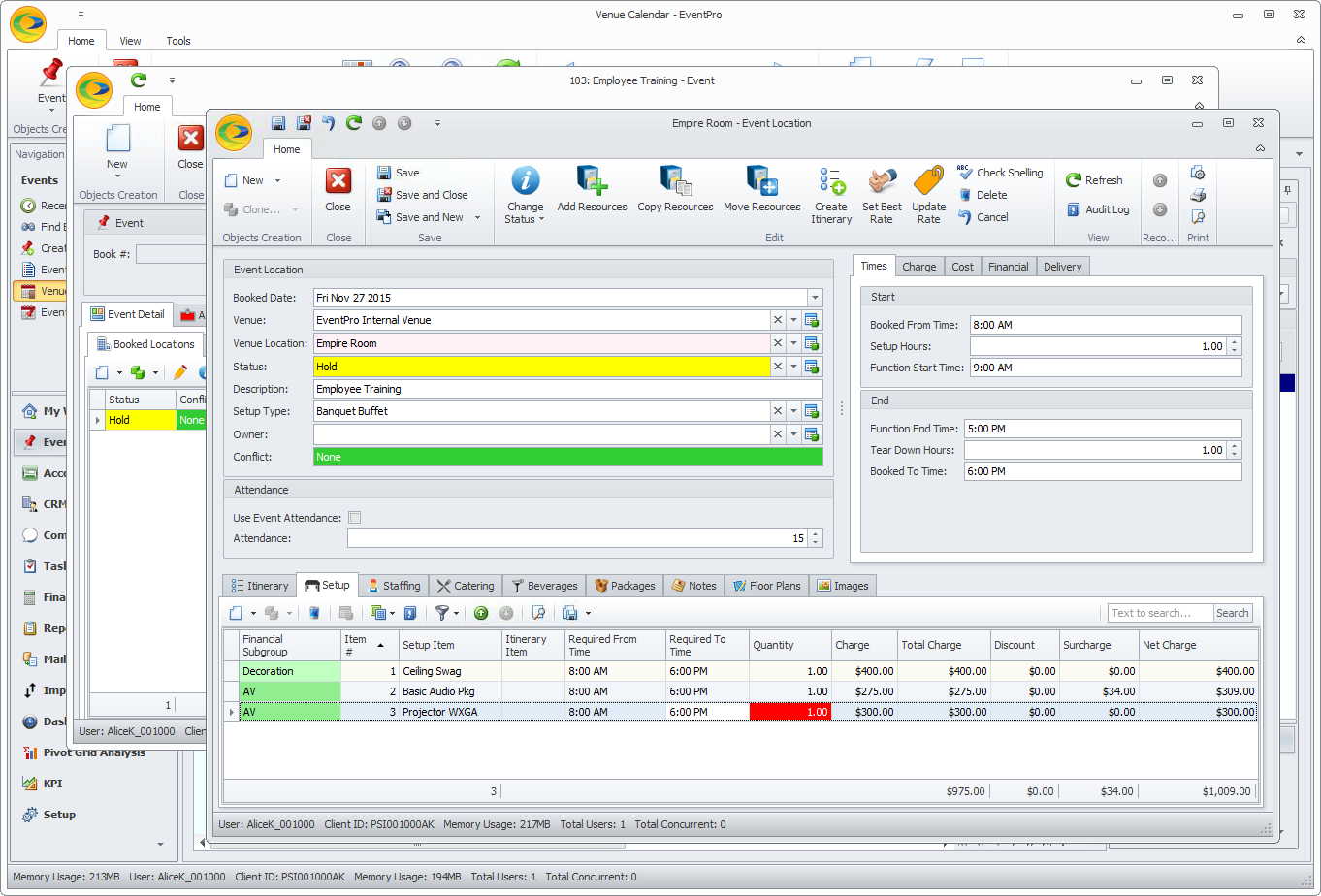The width and height of the screenshot is (1321, 896).
Task: Open the Audit Log
Action: pos(1098,209)
